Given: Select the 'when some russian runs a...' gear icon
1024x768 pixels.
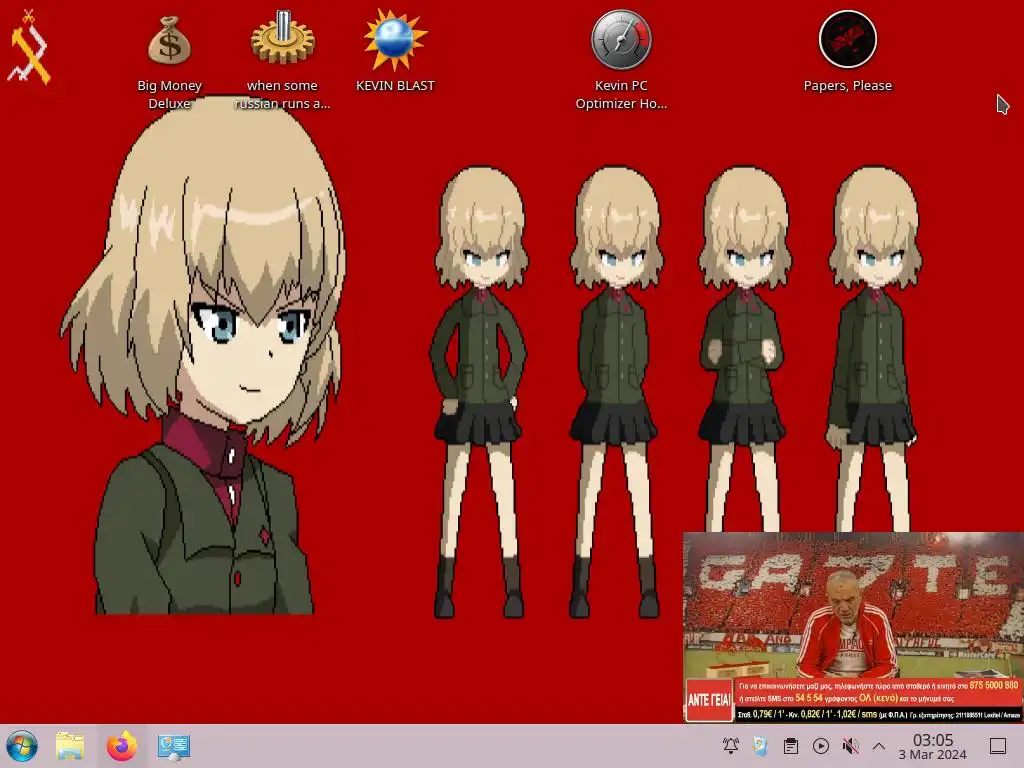Looking at the screenshot, I should point(283,39).
